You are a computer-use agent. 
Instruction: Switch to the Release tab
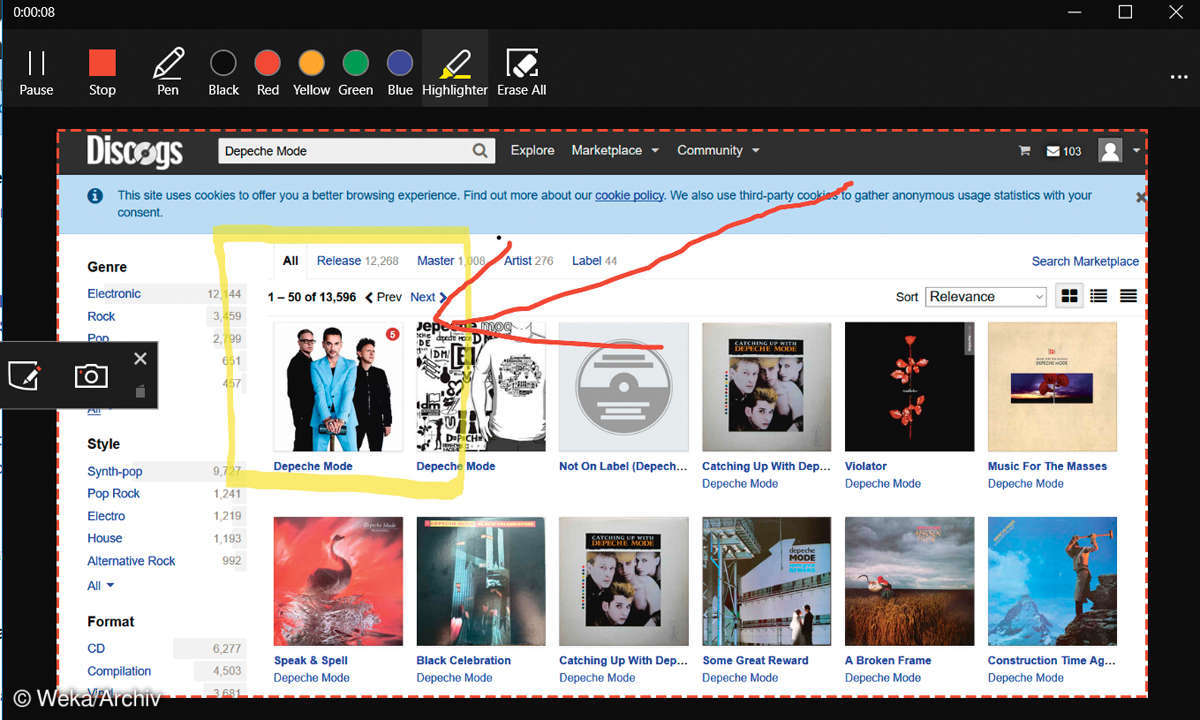coord(358,261)
